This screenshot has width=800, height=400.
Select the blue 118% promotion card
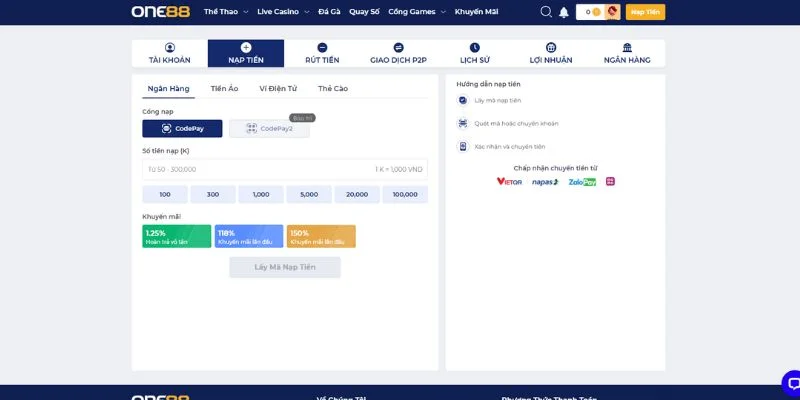249,236
